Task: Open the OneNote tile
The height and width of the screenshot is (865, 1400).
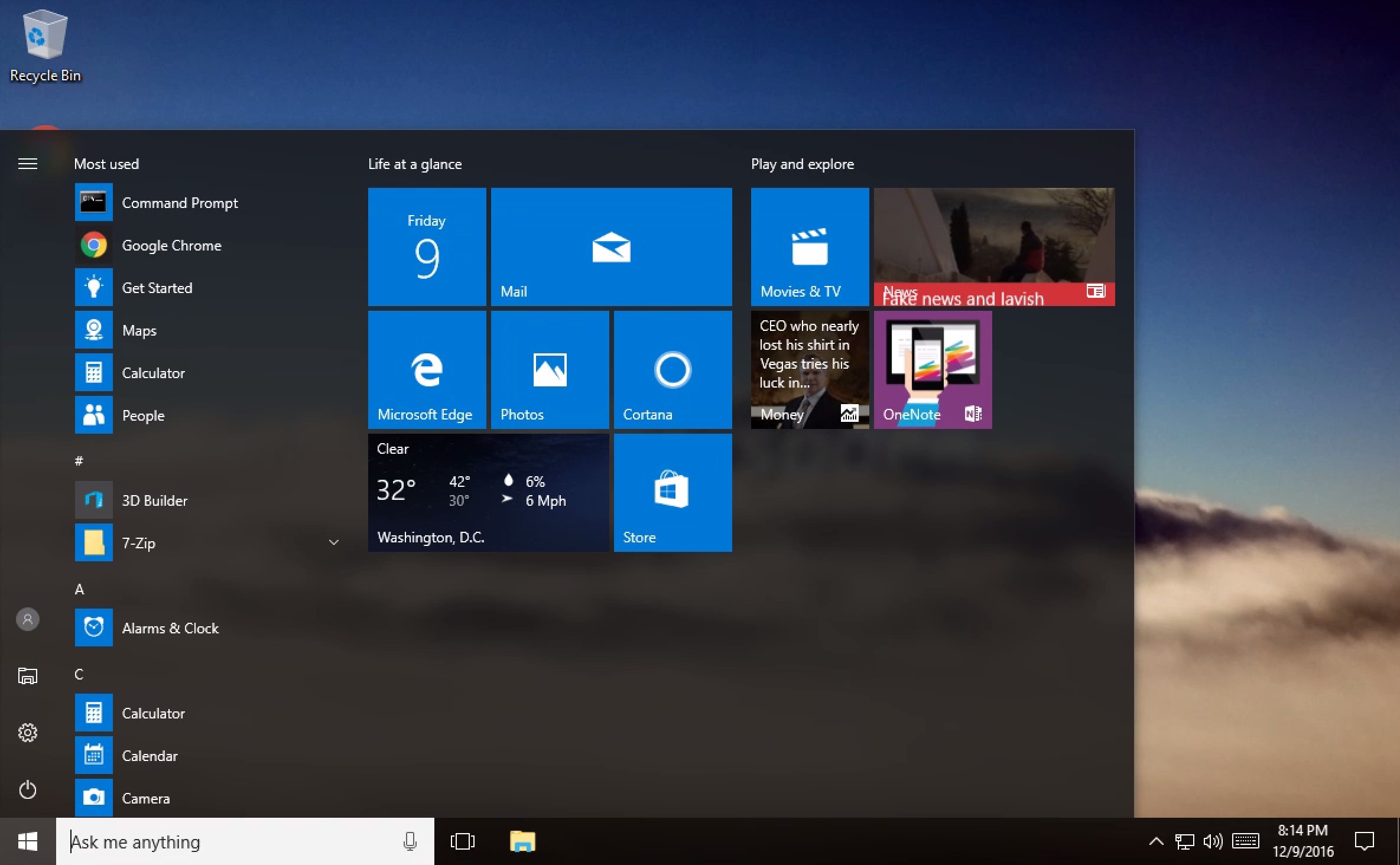Action: tap(933, 369)
